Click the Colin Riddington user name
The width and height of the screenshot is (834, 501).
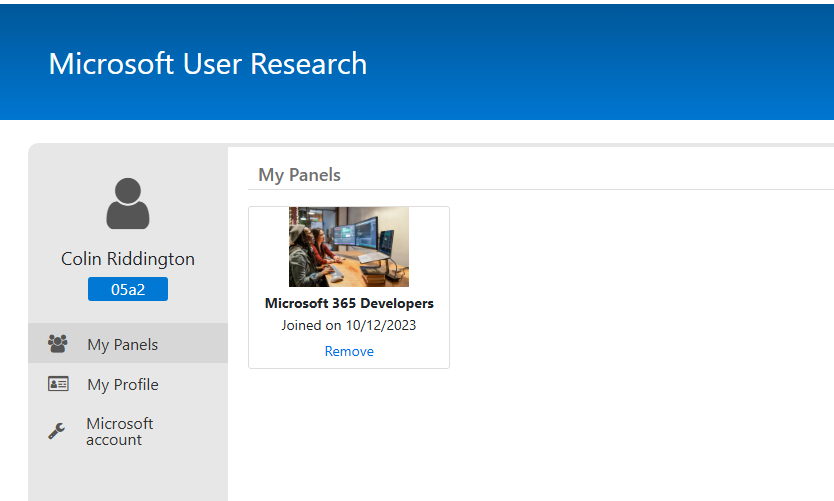click(x=128, y=259)
